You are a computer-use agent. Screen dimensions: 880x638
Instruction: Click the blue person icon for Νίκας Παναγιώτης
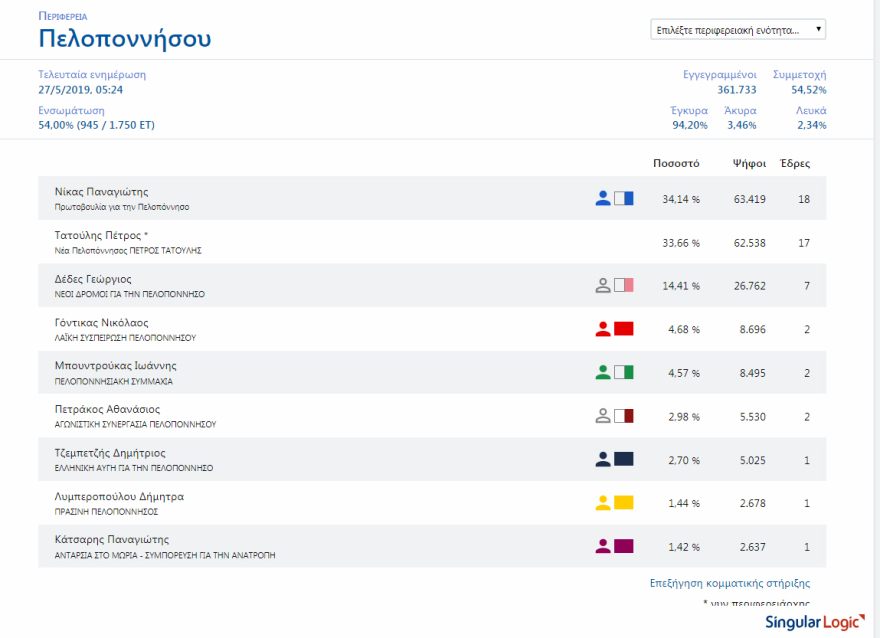click(602, 198)
